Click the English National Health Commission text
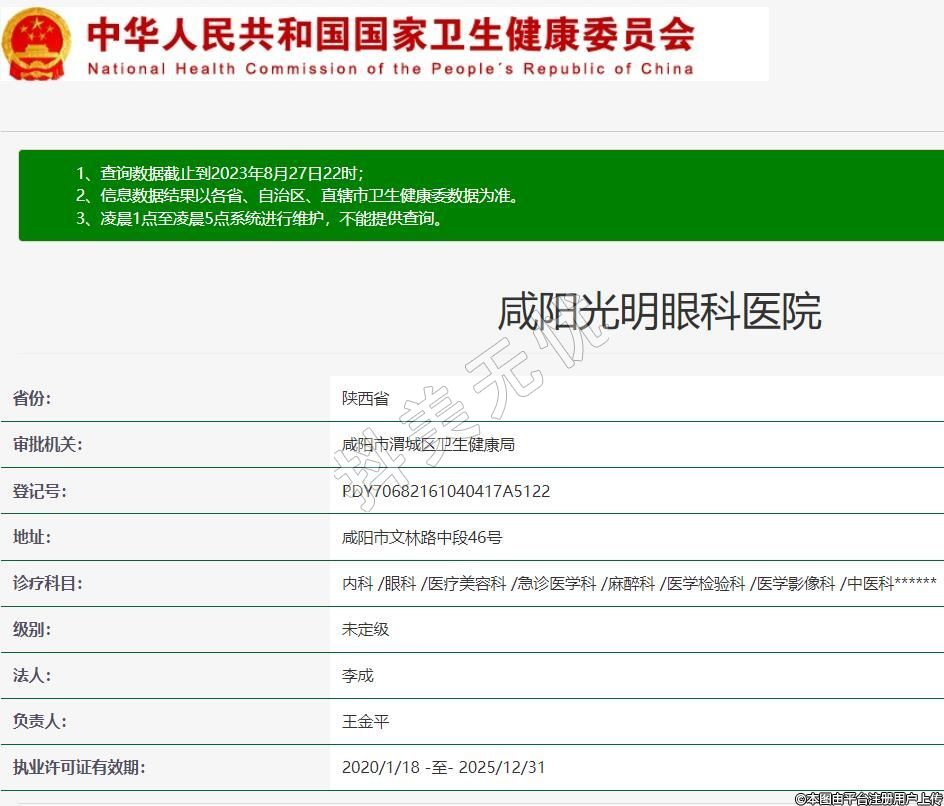The height and width of the screenshot is (806, 944). tap(390, 69)
